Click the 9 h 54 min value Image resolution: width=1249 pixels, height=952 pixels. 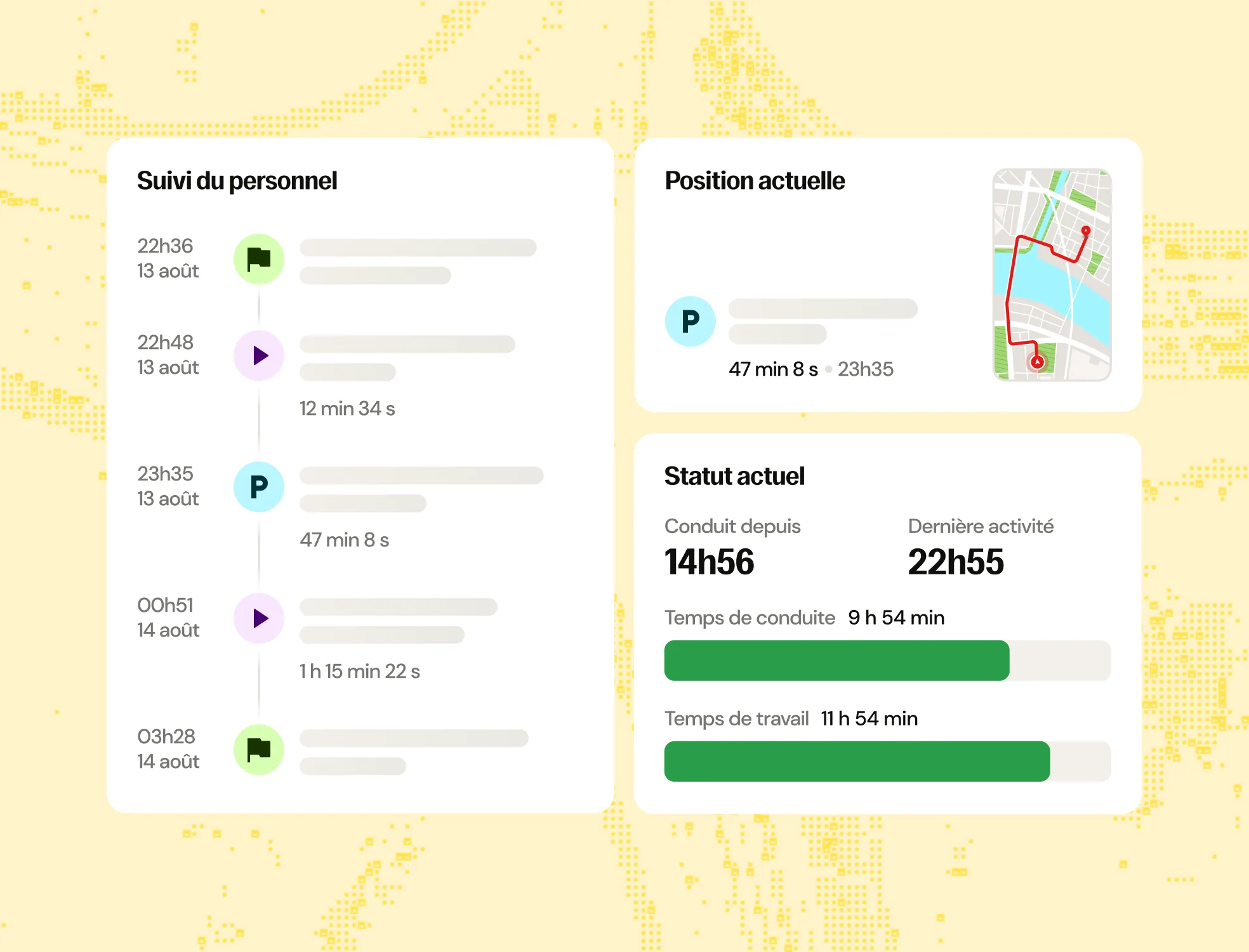[x=896, y=618]
